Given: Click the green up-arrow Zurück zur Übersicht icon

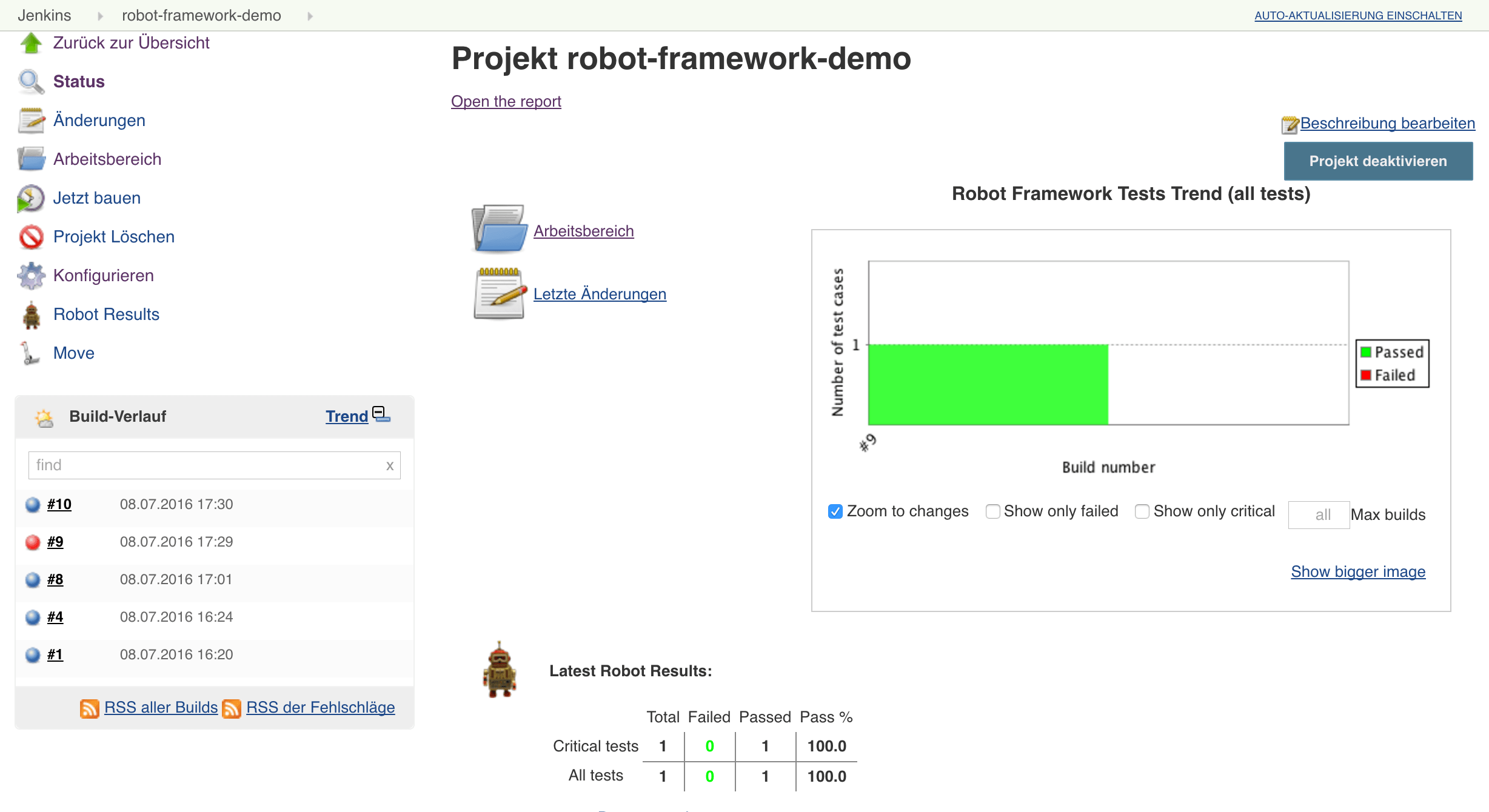Looking at the screenshot, I should pos(31,43).
